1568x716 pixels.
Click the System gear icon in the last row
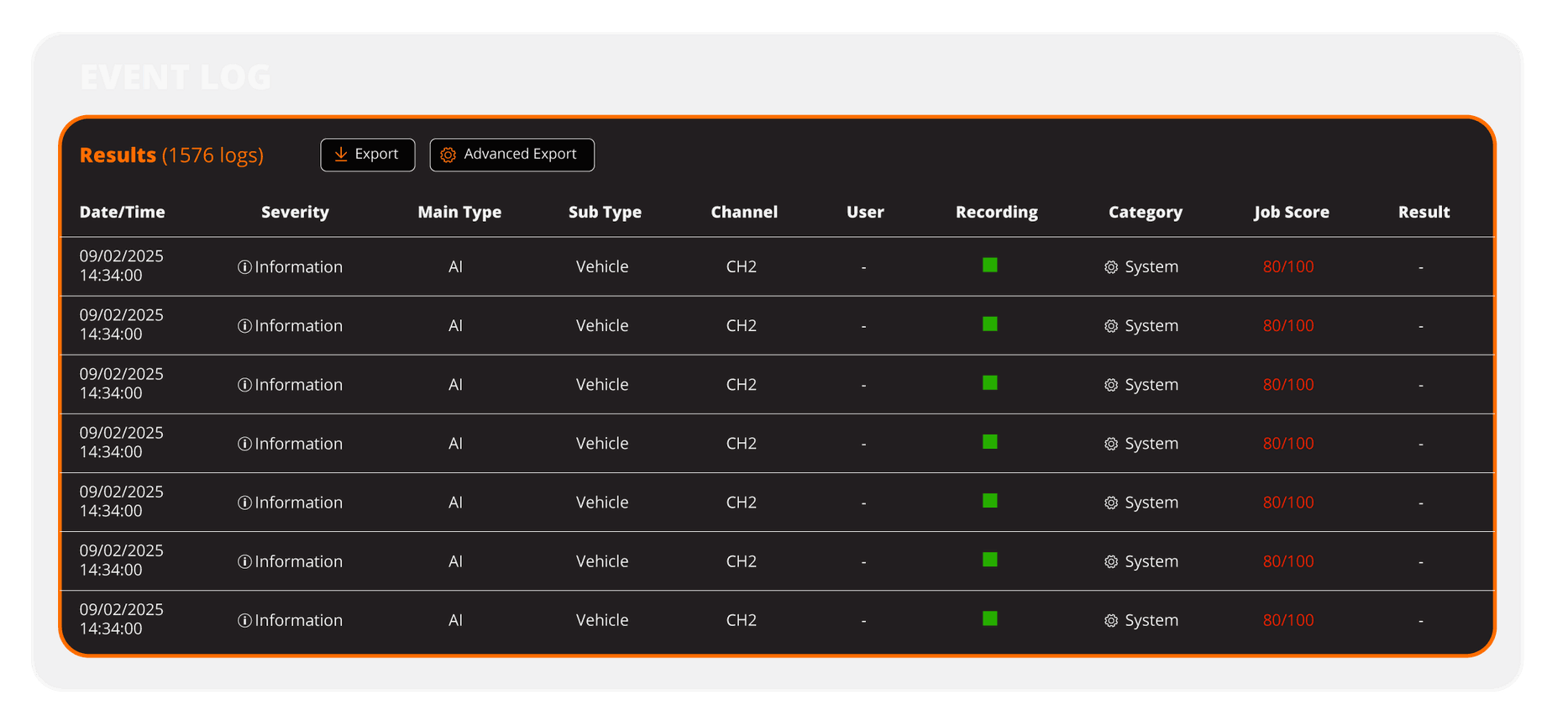coord(1111,621)
